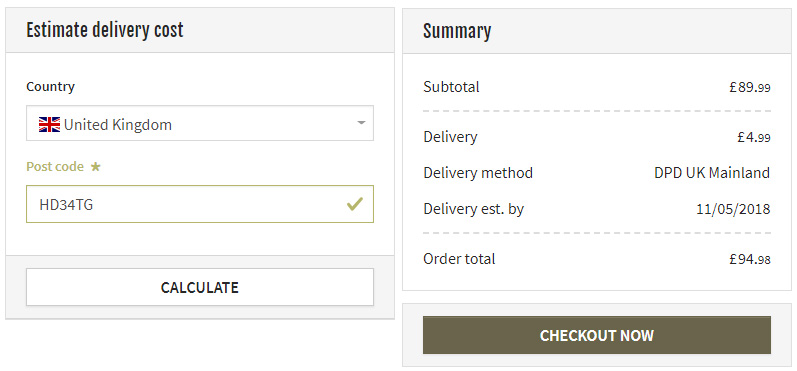This screenshot has height=371, width=797.
Task: Click the Subtotal amount £89.99
Action: [x=750, y=87]
